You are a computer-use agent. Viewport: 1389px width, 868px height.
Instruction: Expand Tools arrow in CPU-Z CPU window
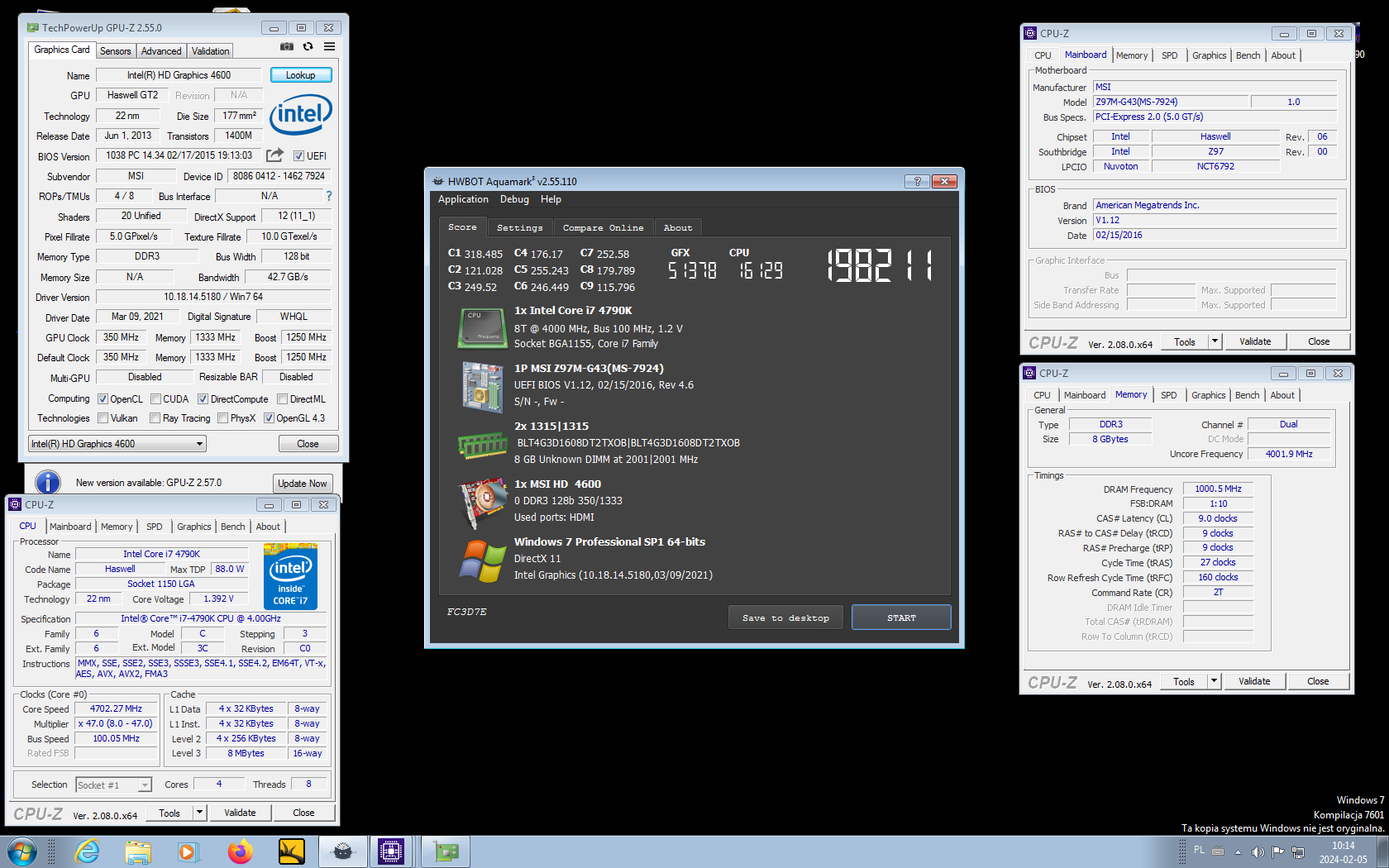point(199,813)
